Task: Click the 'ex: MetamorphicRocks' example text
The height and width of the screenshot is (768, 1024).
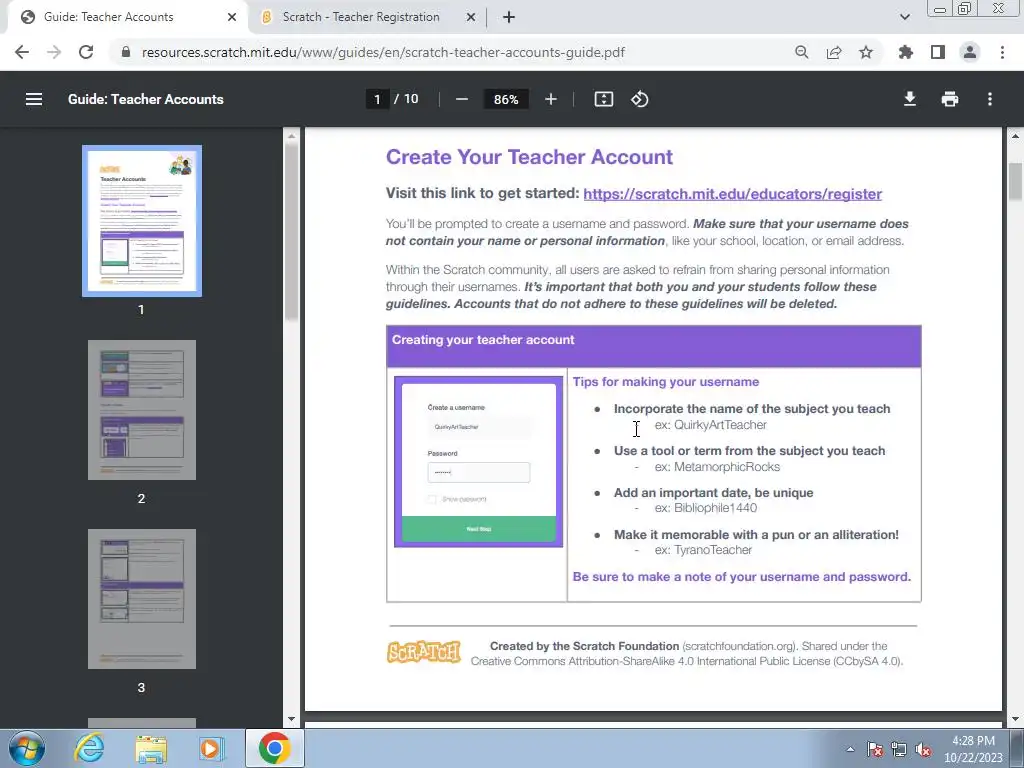Action: pos(717,467)
